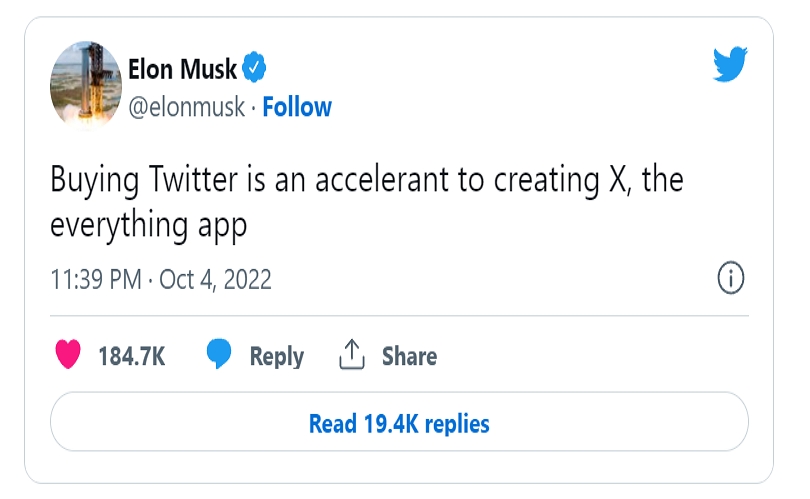This screenshot has width=810, height=499.
Task: Click the Share label
Action: coord(409,356)
